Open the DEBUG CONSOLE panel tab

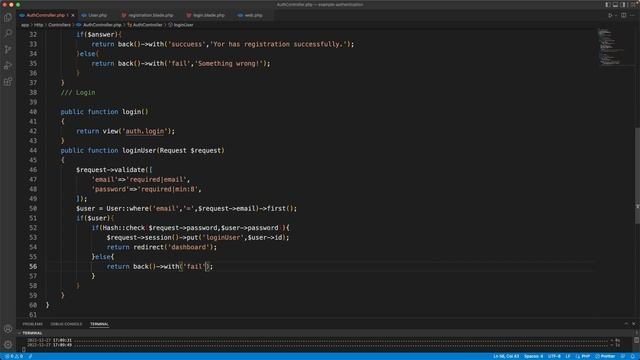click(66, 324)
